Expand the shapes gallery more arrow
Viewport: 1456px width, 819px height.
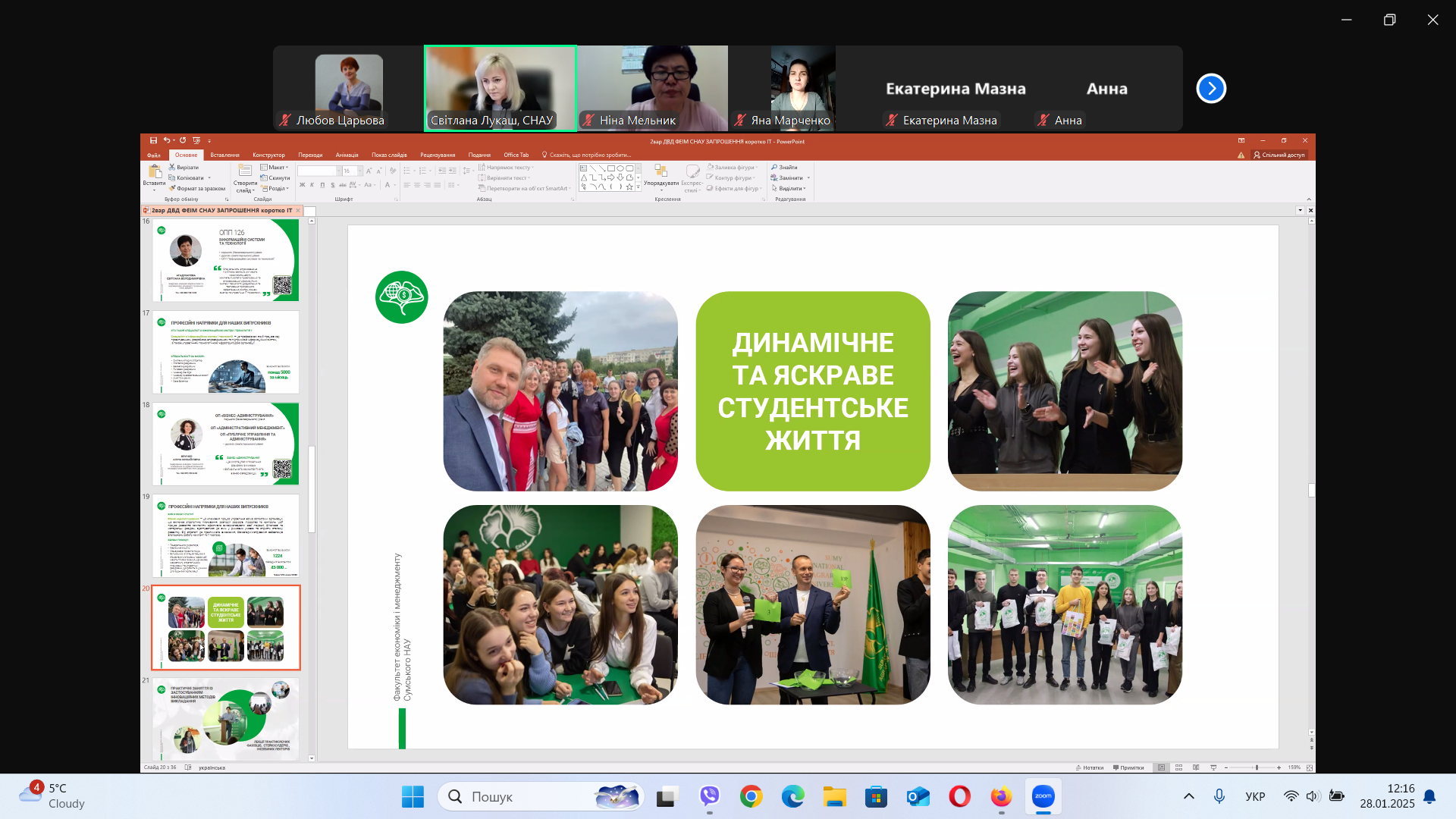tap(639, 187)
